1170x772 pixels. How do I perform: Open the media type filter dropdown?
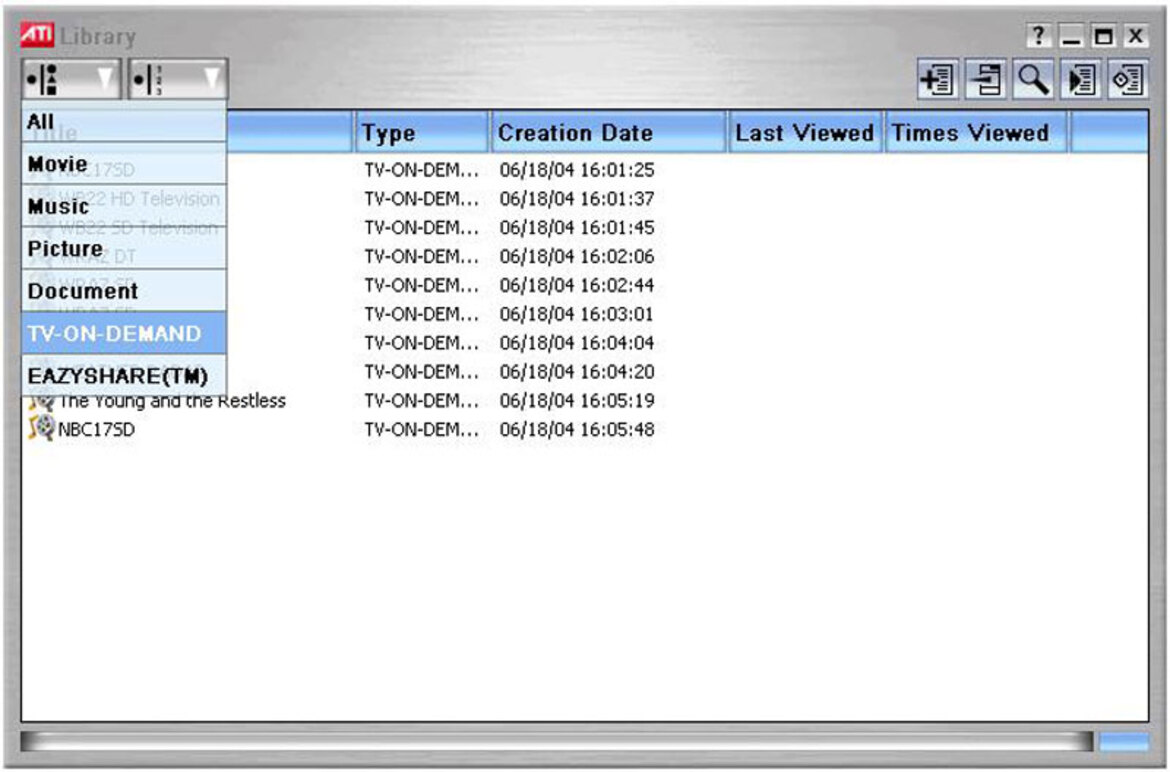[x=71, y=79]
